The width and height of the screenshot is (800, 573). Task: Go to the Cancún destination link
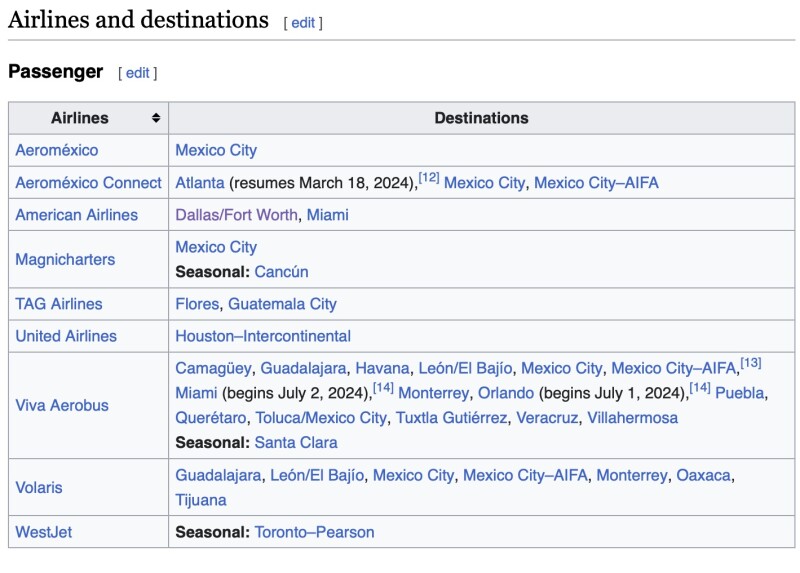point(281,272)
